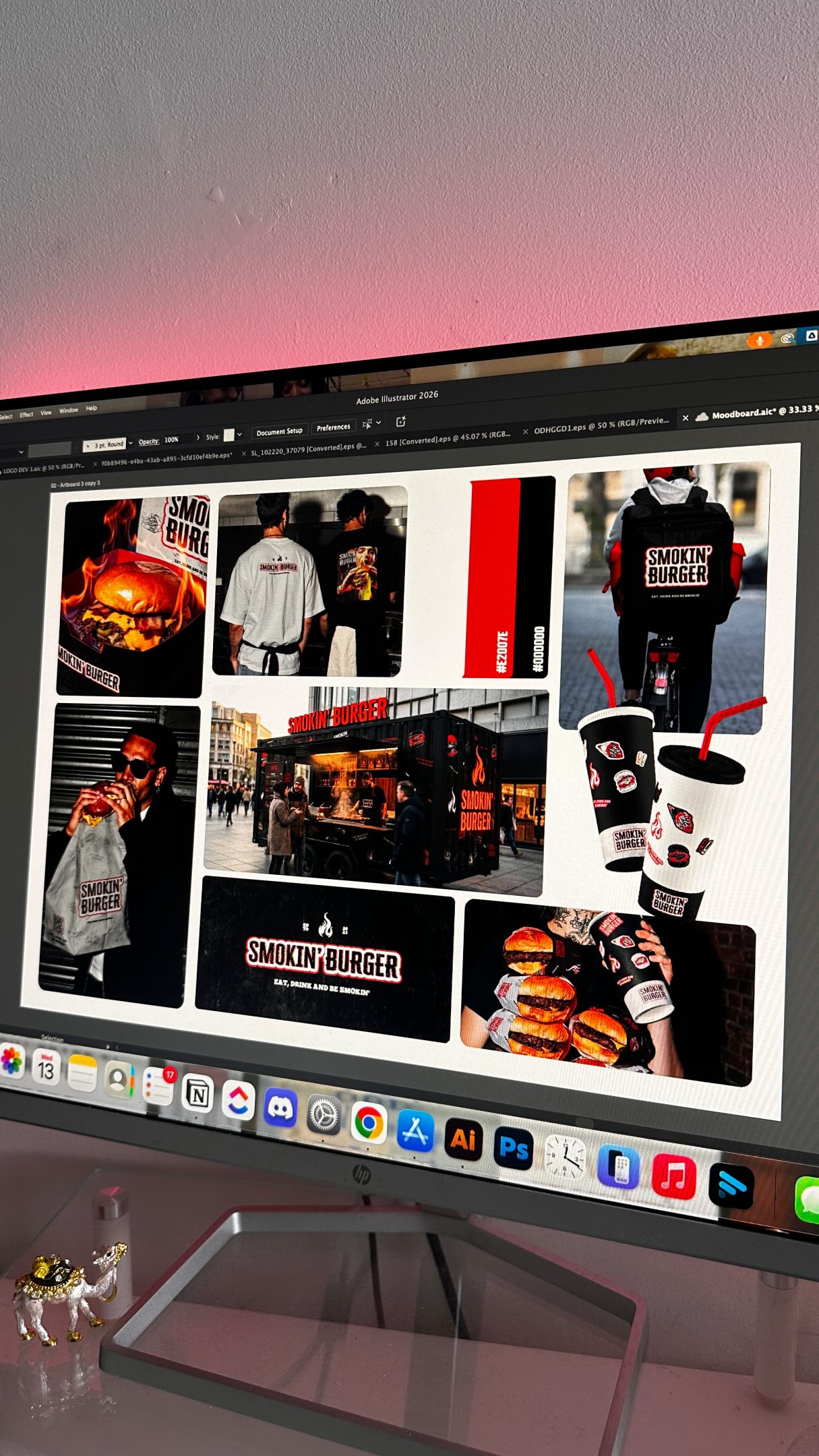Expand the arrow next to 3 pt. Round

(x=131, y=444)
